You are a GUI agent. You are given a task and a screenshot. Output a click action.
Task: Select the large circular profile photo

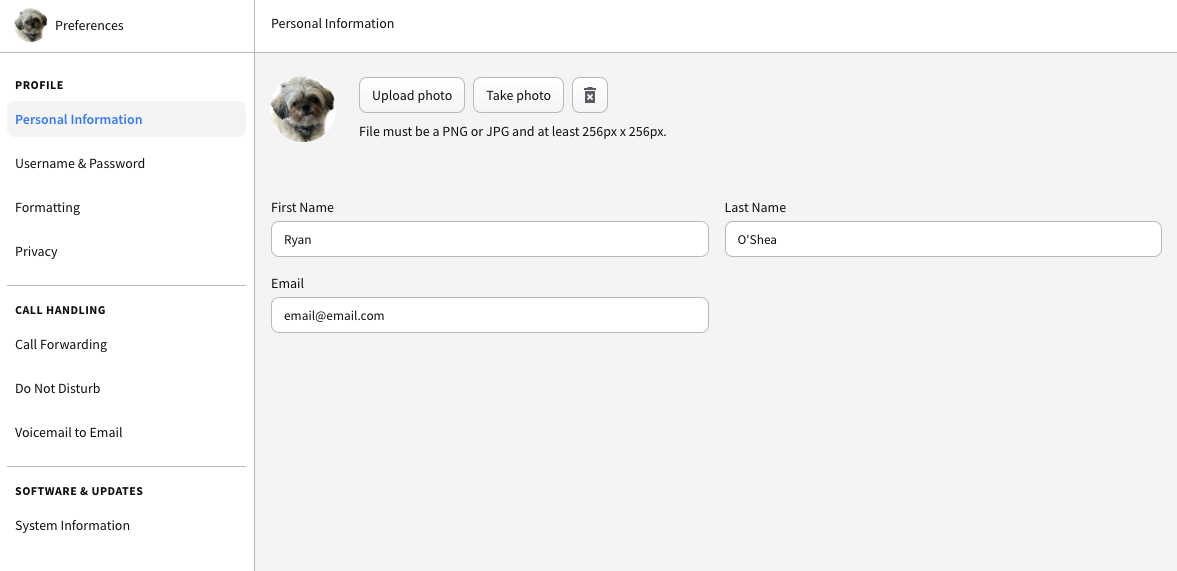click(303, 109)
